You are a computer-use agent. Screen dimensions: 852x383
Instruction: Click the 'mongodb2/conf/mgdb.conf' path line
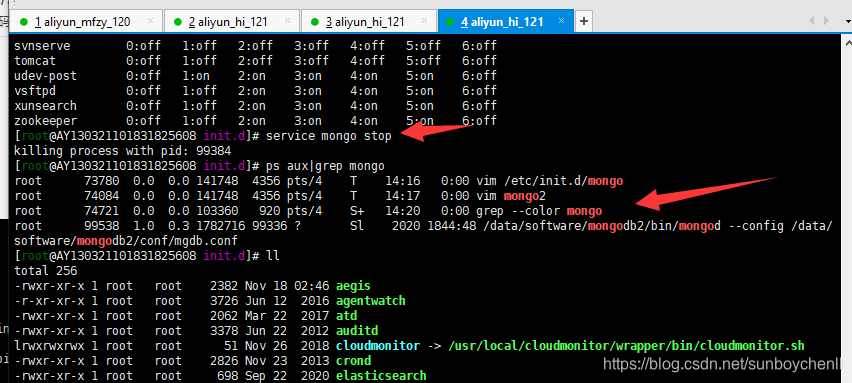coord(126,240)
